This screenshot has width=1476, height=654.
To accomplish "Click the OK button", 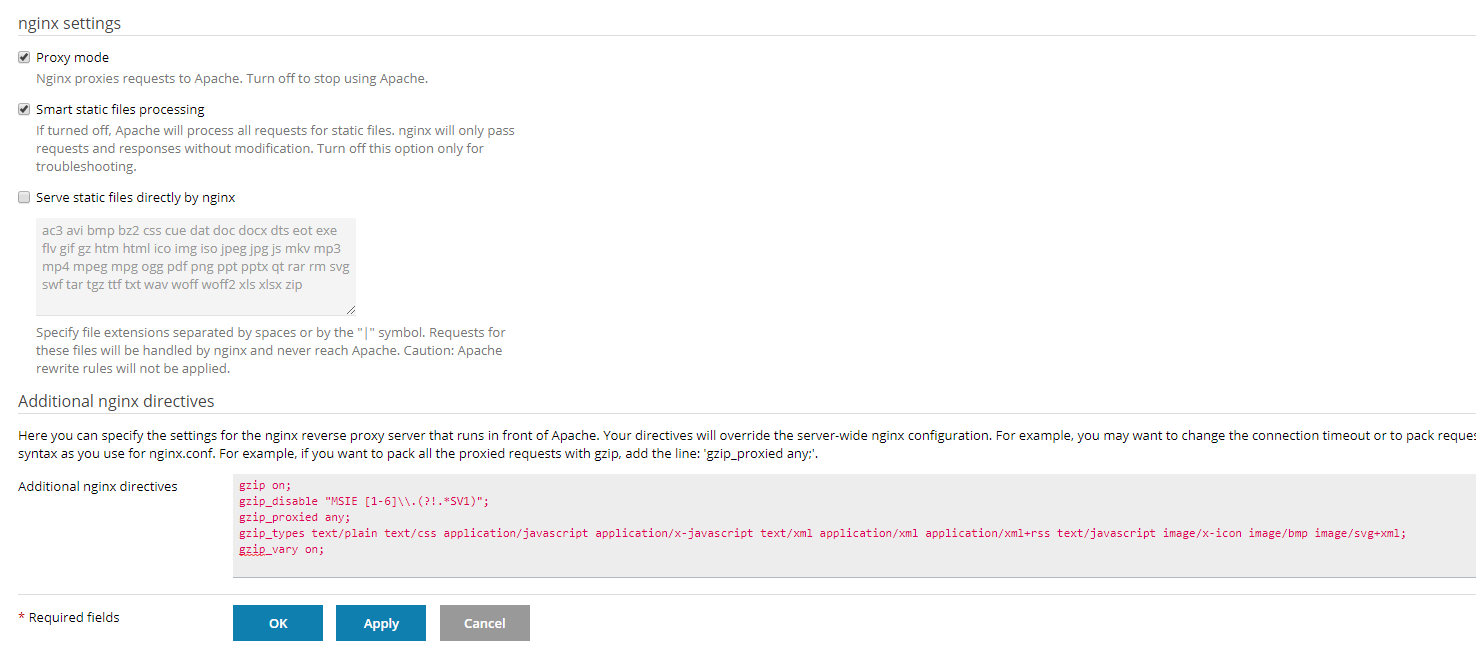I will tap(278, 623).
